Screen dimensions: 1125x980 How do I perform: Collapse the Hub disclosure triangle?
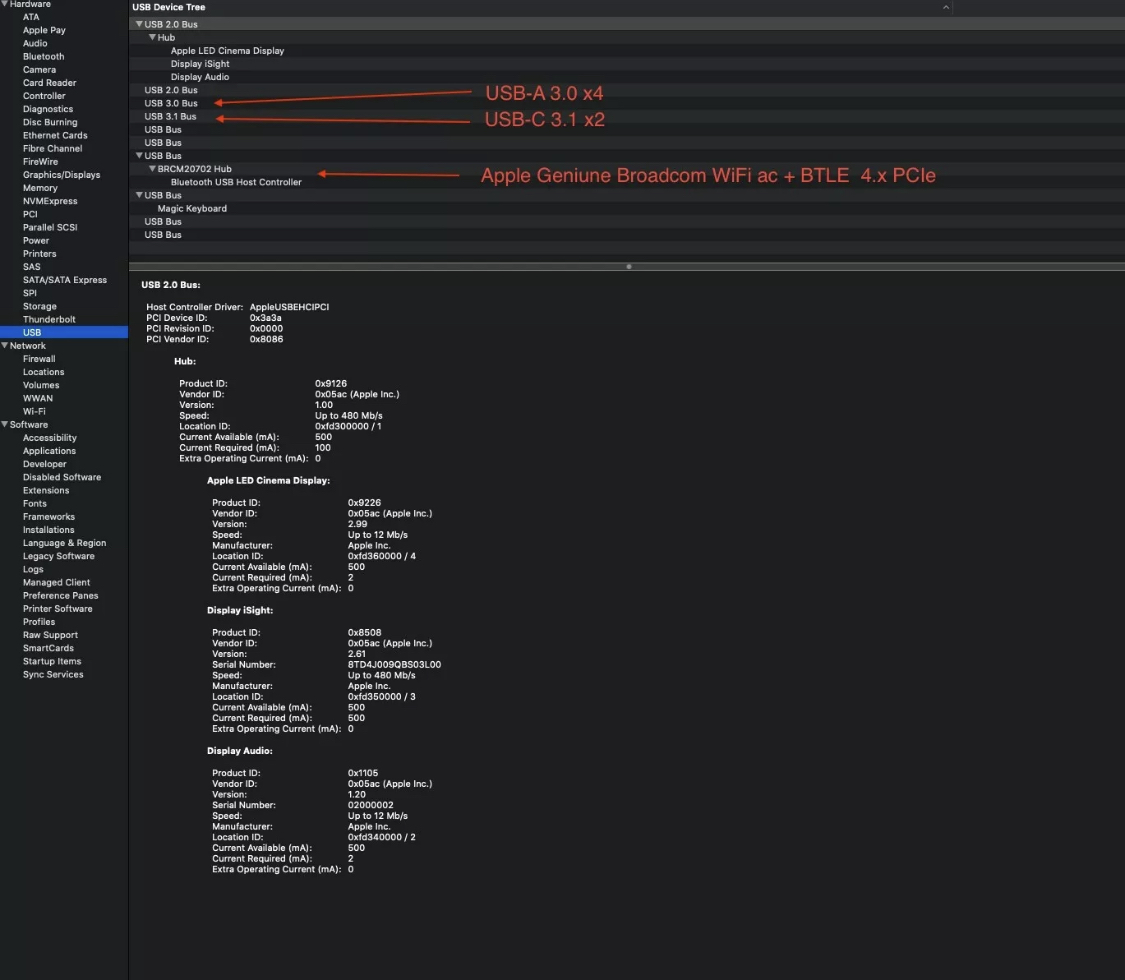[x=152, y=37]
